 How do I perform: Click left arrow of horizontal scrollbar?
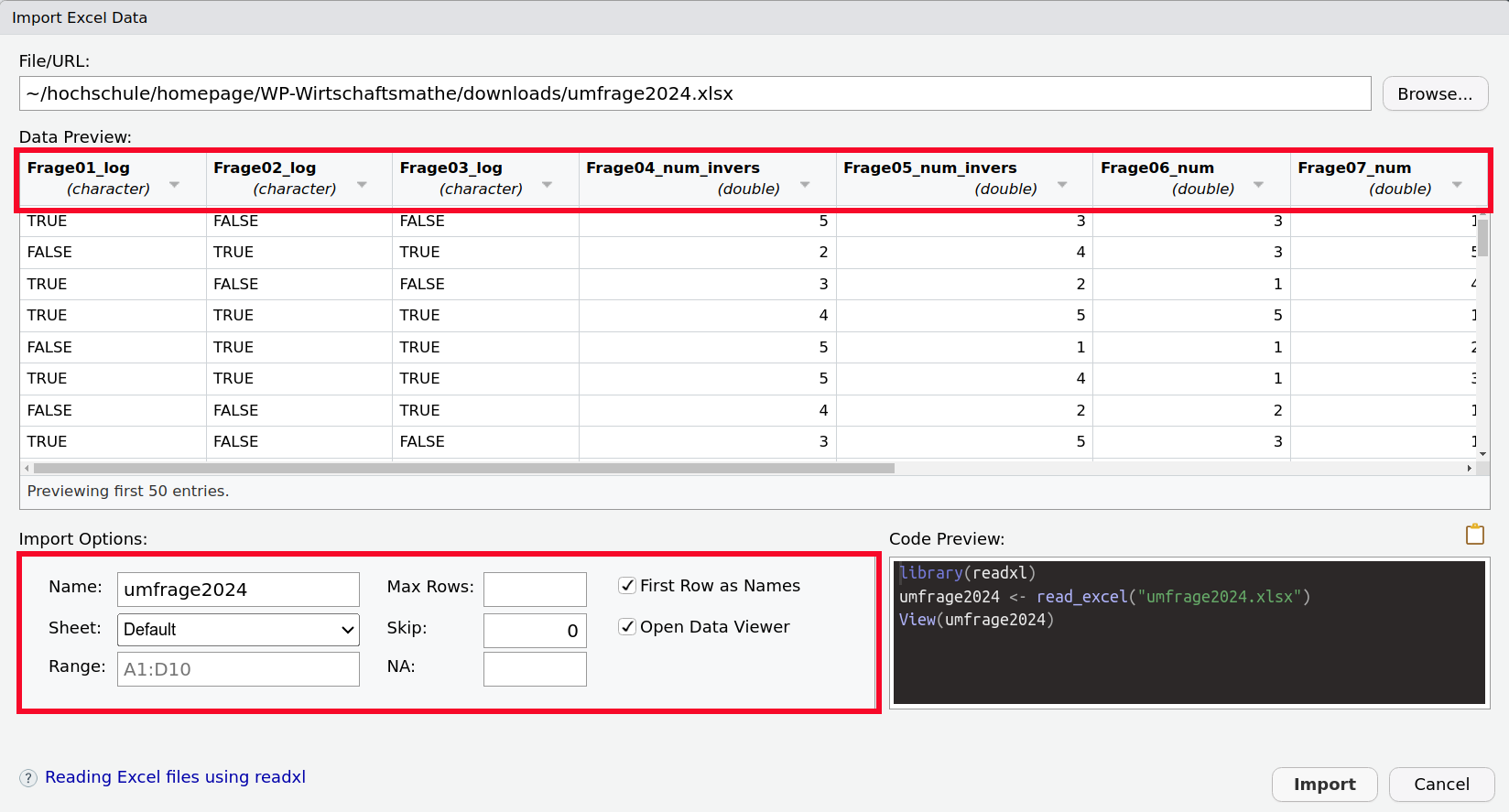coord(27,469)
